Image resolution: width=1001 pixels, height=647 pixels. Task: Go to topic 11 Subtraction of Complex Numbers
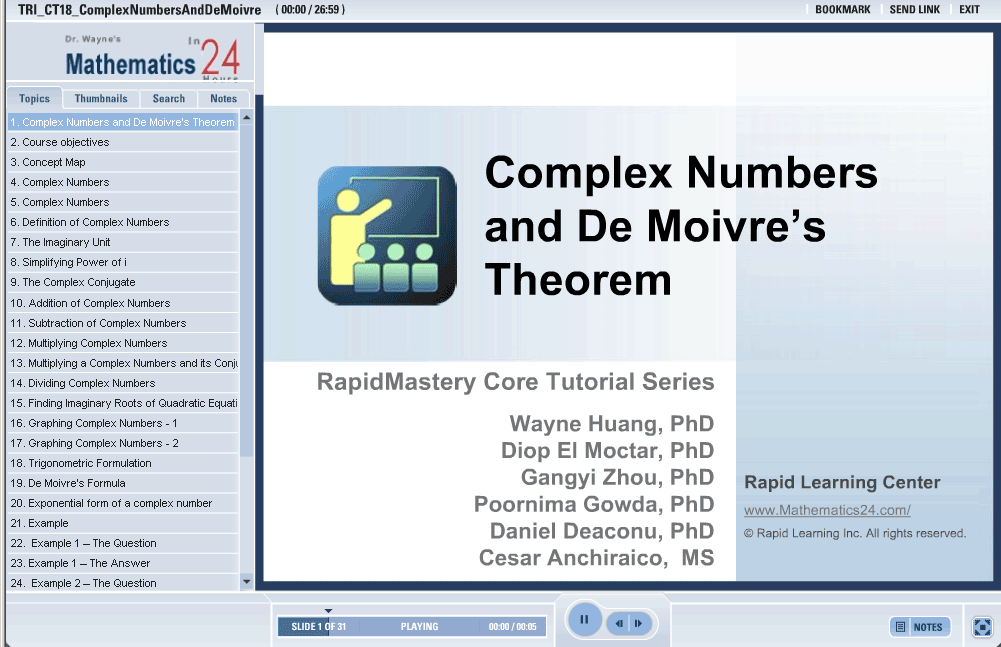click(123, 323)
